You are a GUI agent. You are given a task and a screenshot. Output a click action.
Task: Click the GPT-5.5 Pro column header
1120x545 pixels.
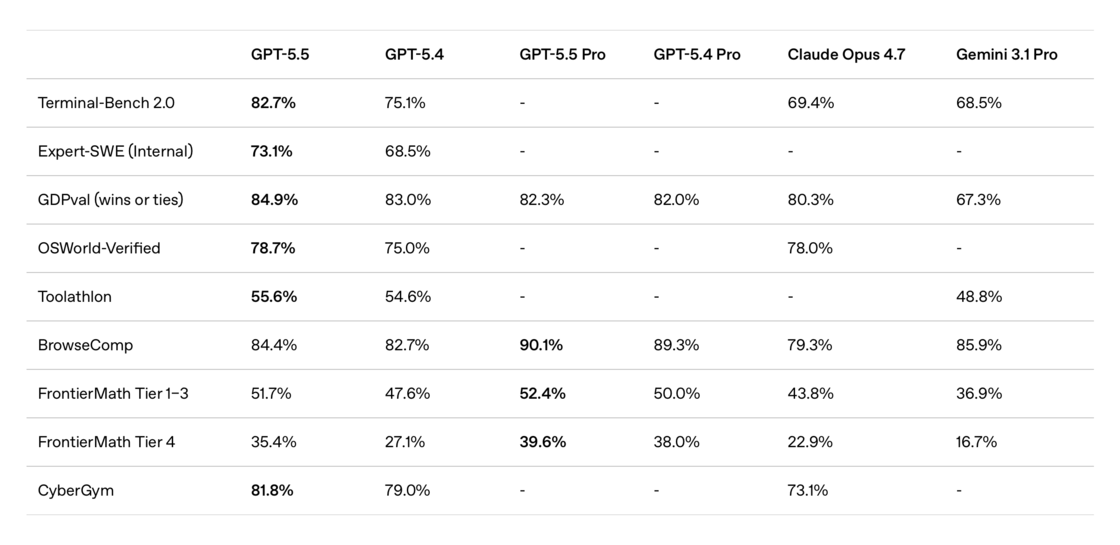coord(562,54)
